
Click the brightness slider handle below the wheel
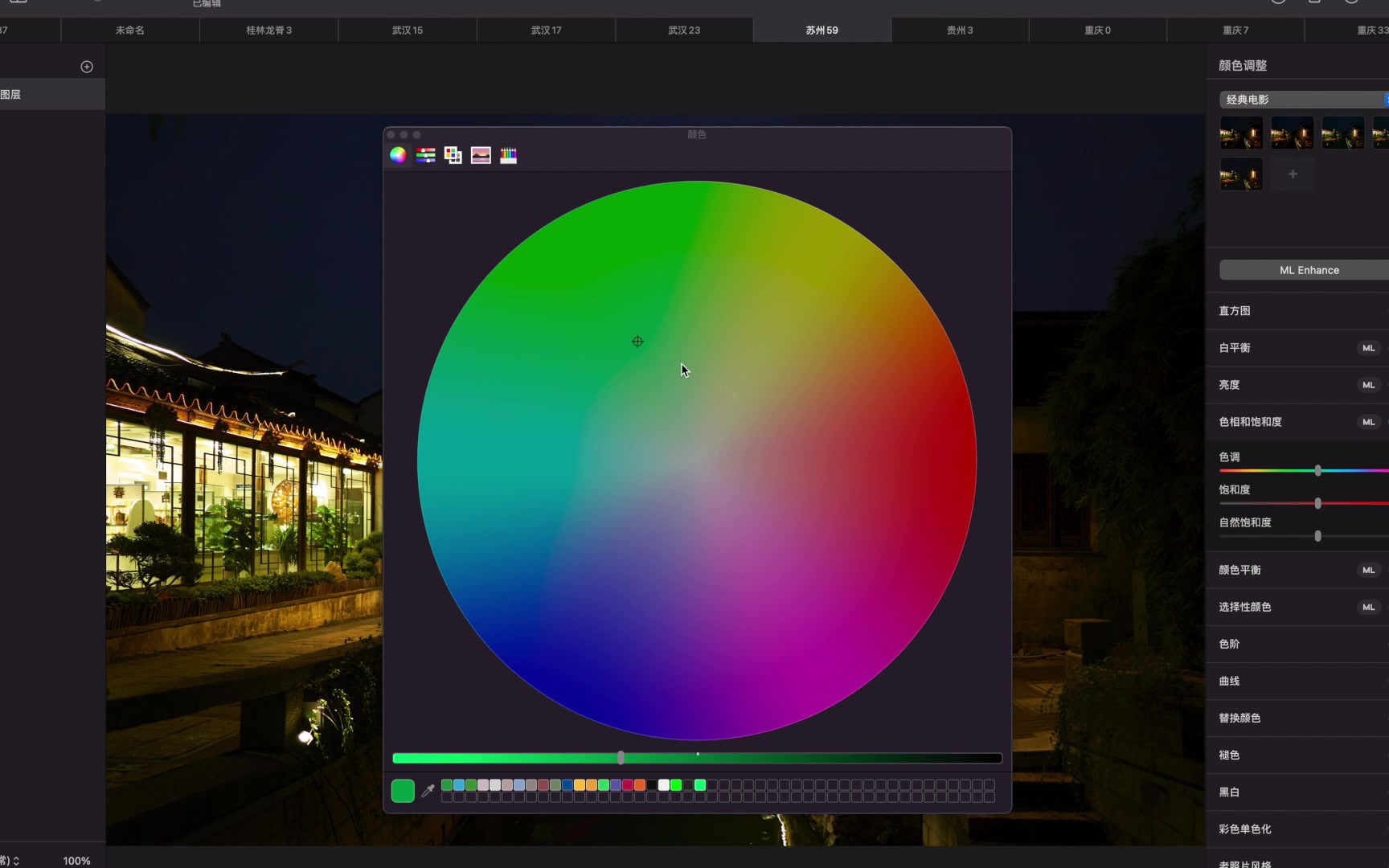point(621,758)
